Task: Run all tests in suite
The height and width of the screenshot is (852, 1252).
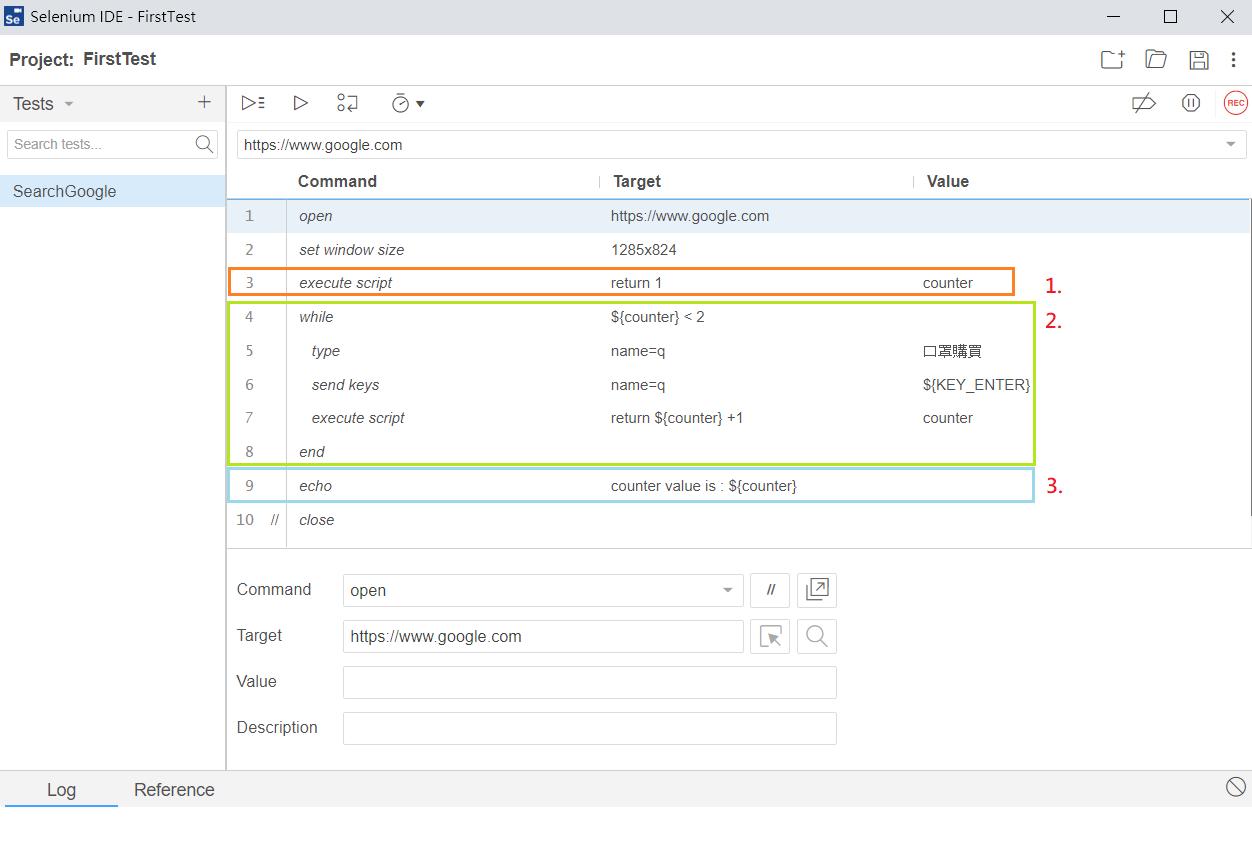Action: [253, 103]
